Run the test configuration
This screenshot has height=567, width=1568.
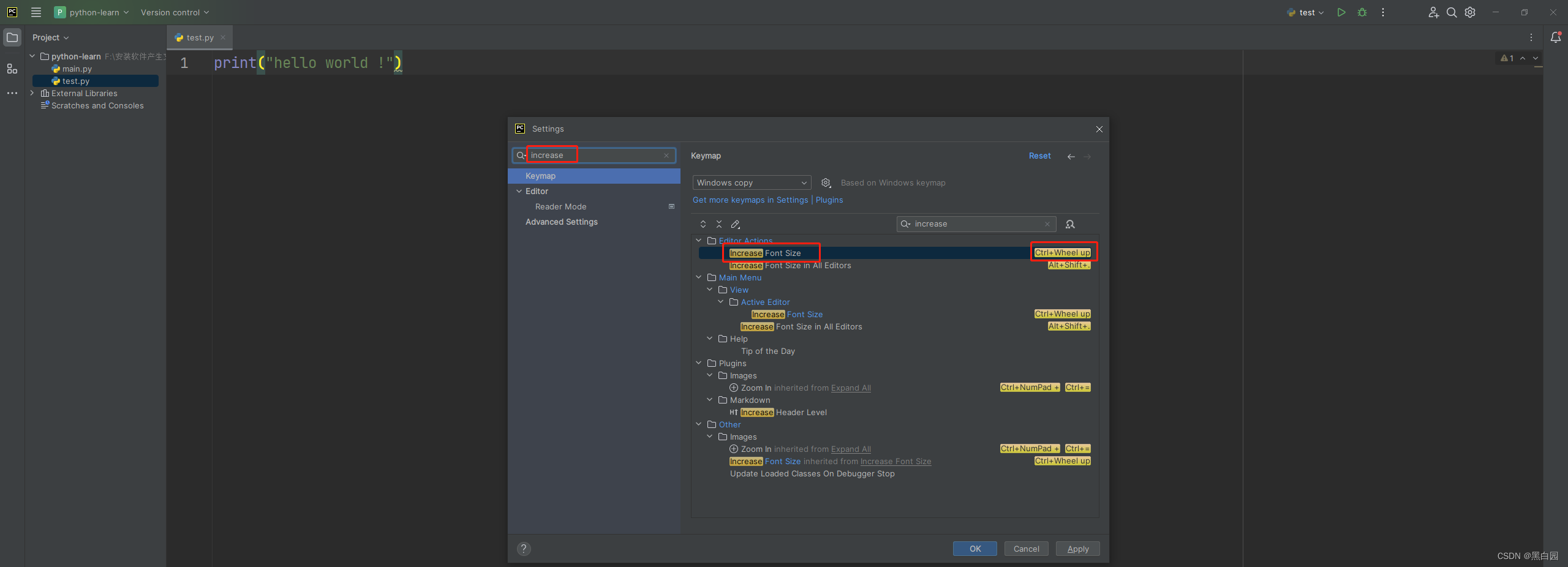(1341, 12)
